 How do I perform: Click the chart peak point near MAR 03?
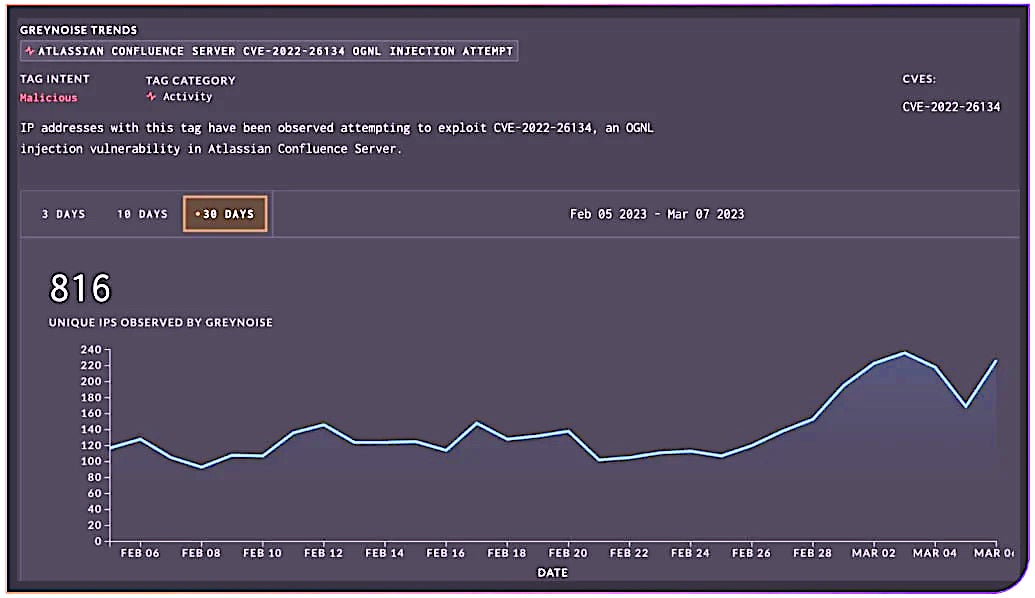904,353
